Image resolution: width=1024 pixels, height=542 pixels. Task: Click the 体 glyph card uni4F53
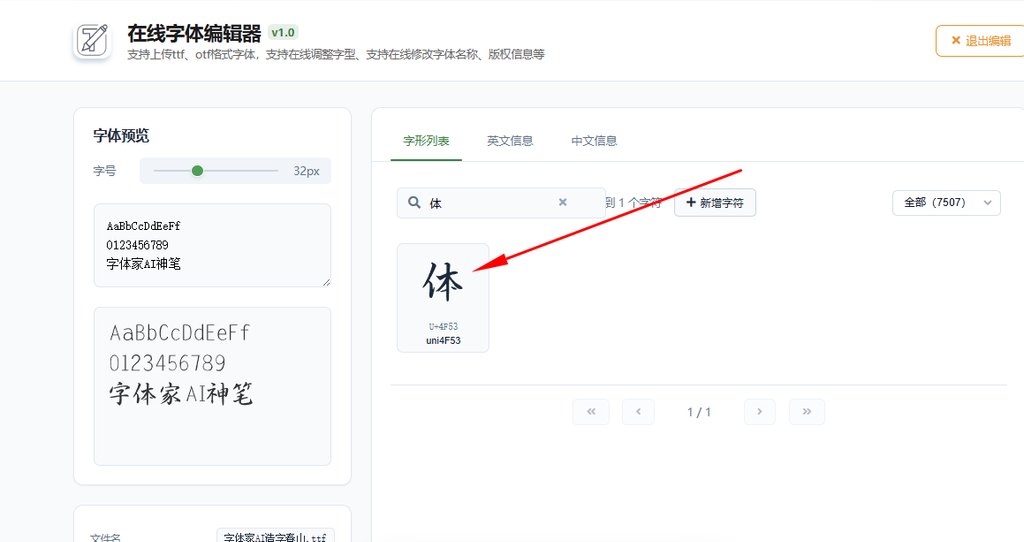tap(443, 298)
